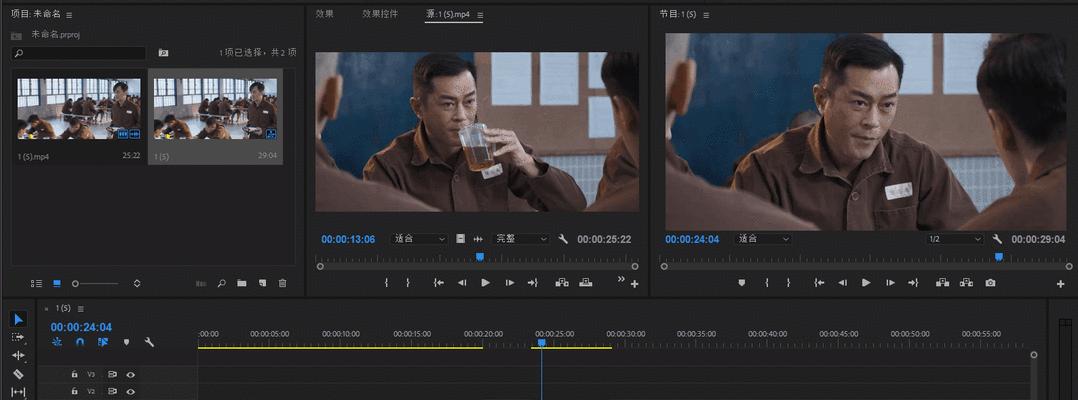Viewport: 1078px width, 400px height.
Task: Open the program monitor 适合 zoom dropdown
Action: click(763, 239)
